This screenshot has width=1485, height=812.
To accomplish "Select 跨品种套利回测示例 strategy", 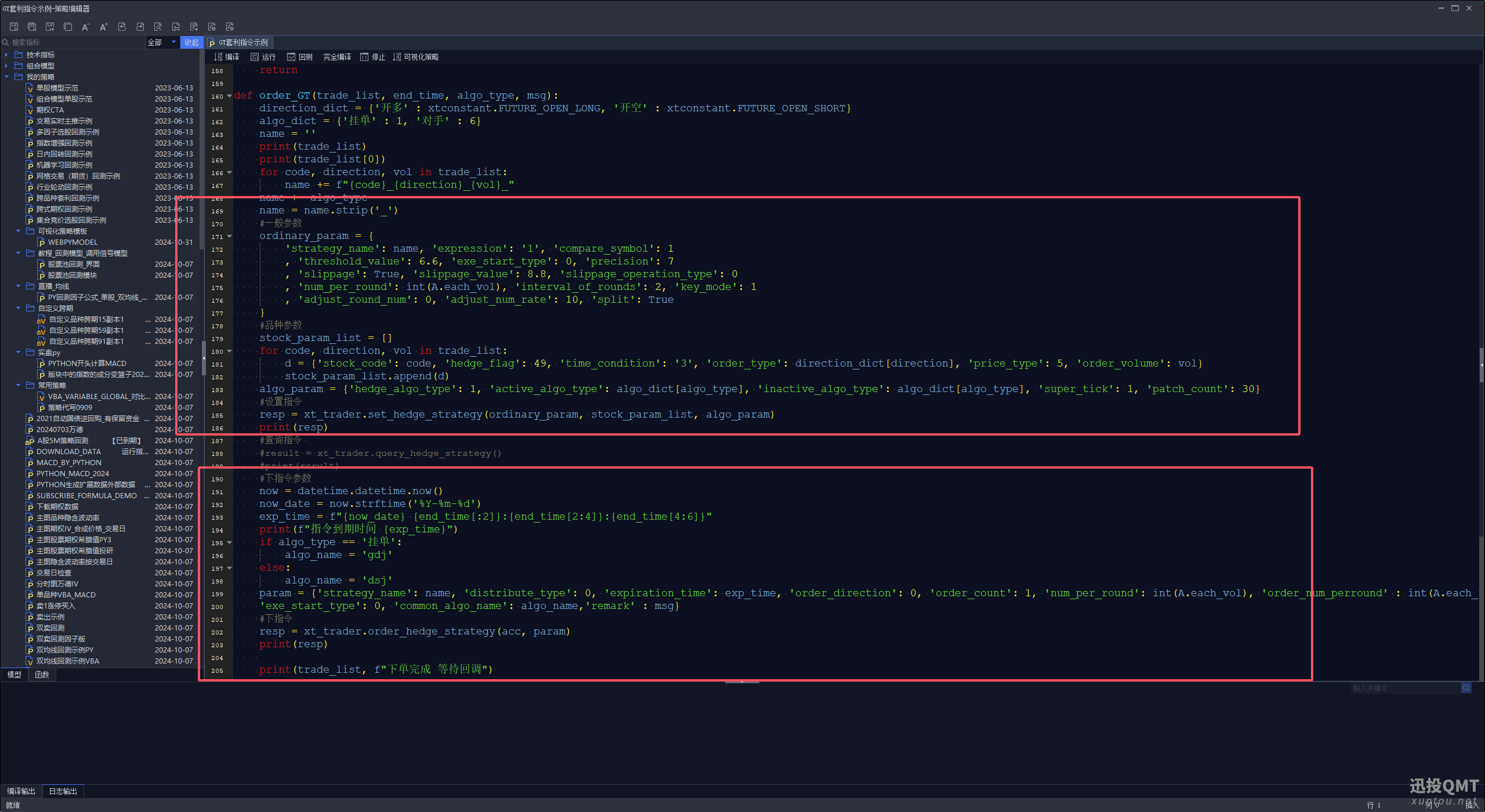I will pos(68,198).
